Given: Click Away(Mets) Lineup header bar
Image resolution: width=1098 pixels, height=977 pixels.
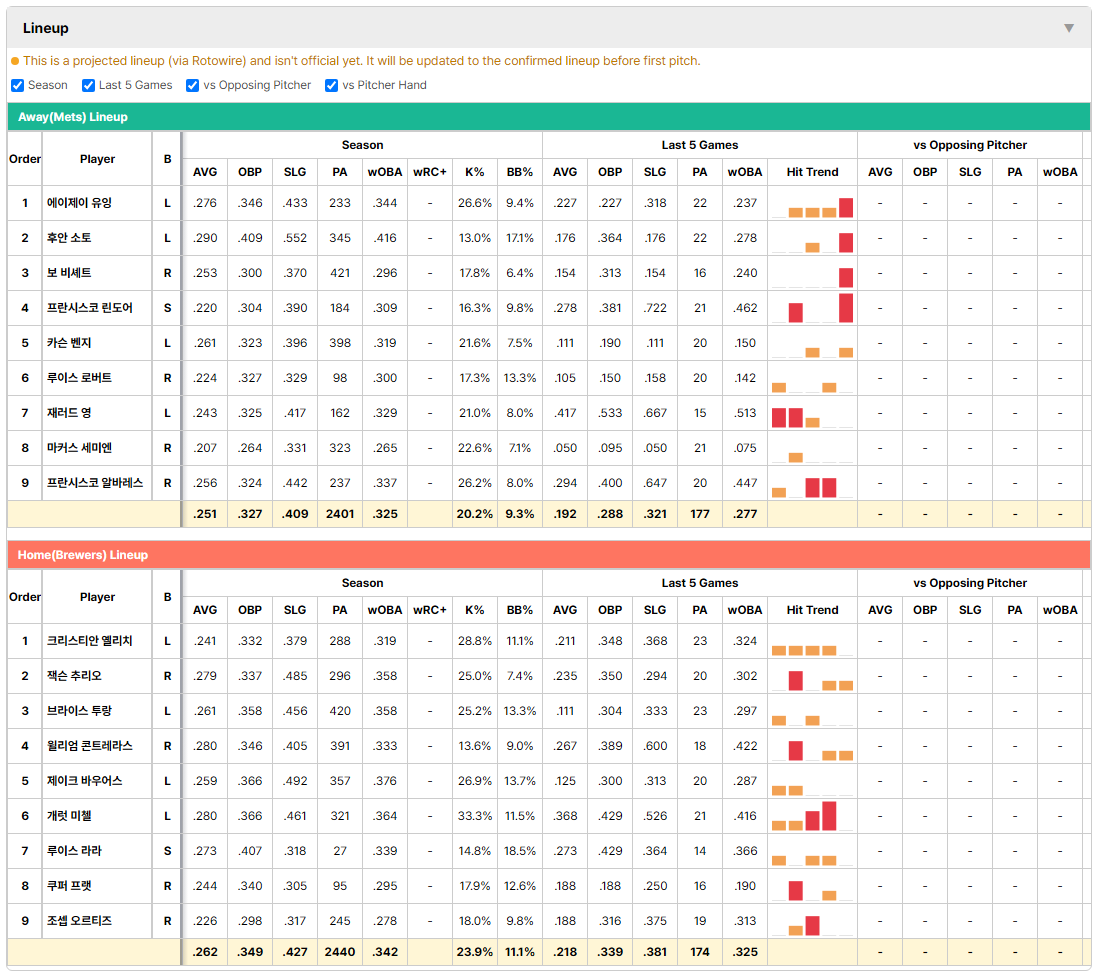Looking at the screenshot, I should tap(548, 117).
